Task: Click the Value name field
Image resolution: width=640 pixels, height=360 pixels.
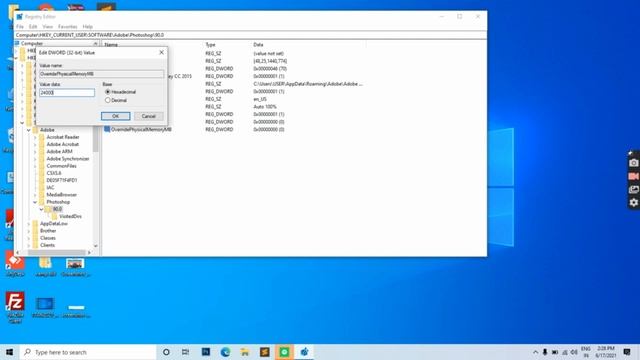Action: 102,74
